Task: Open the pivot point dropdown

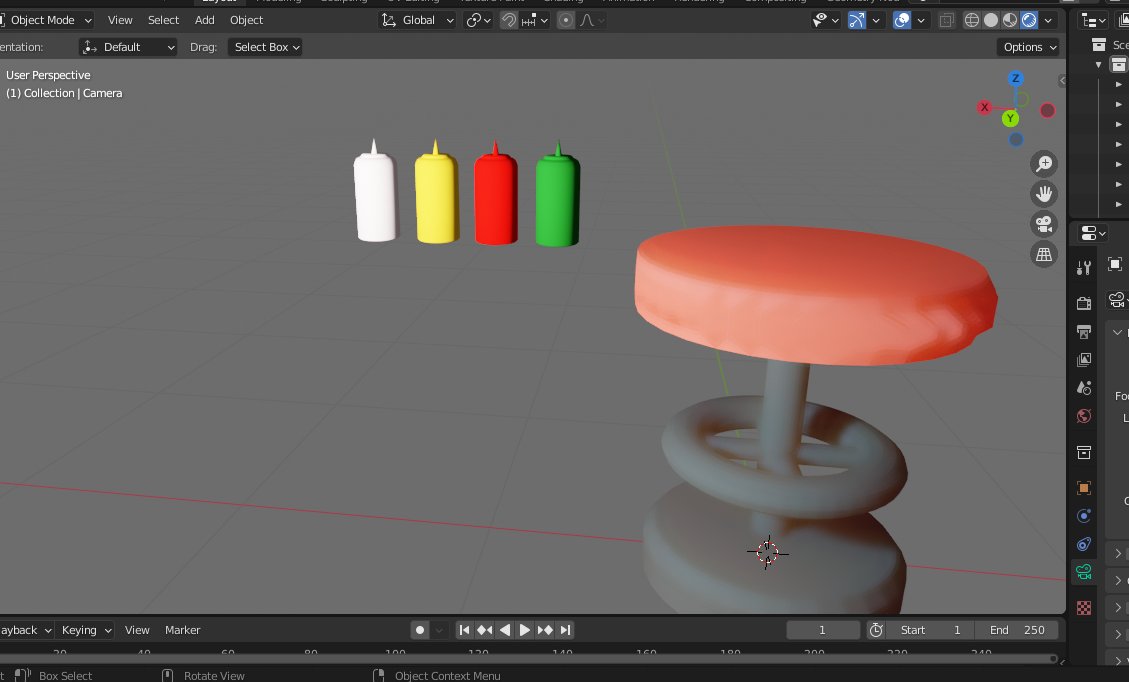Action: [478, 20]
